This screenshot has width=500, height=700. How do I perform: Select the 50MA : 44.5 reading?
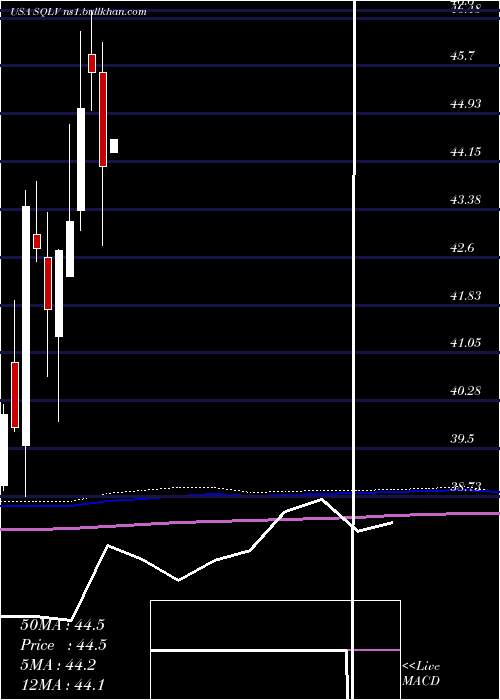62,625
